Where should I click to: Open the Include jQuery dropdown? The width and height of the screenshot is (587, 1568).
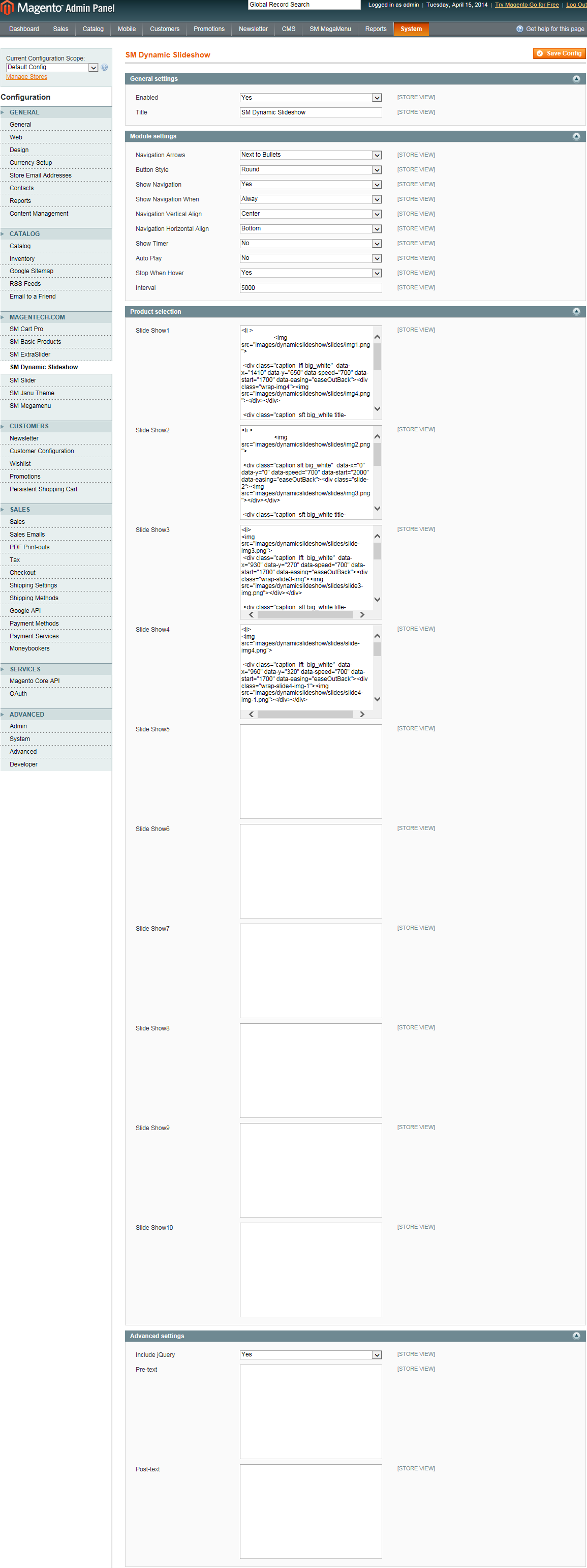click(x=311, y=1354)
